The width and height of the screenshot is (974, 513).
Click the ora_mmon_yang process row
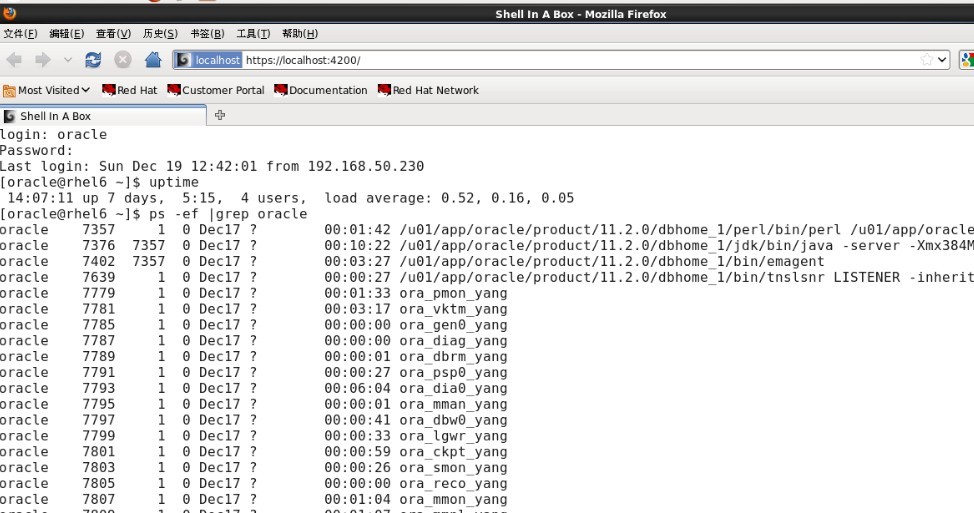pyautogui.click(x=253, y=499)
